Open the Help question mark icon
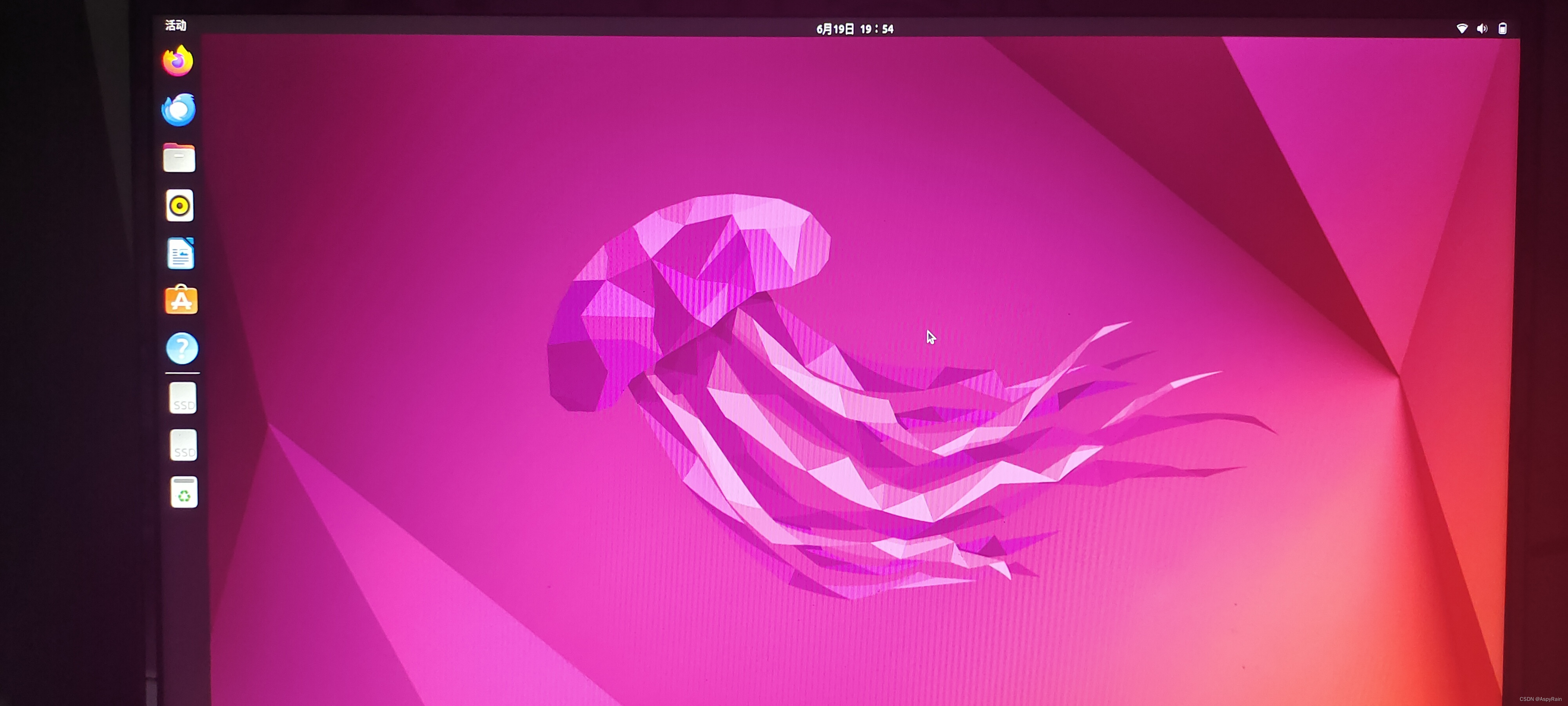The height and width of the screenshot is (706, 1568). [x=182, y=348]
